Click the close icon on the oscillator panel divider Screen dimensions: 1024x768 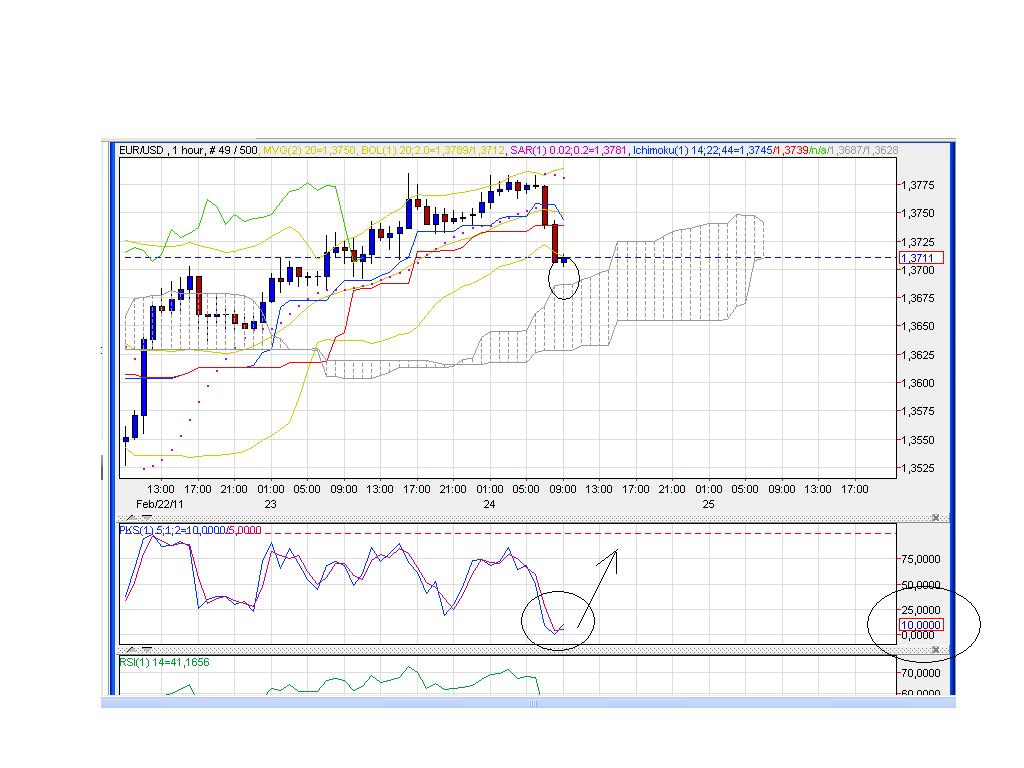pos(936,518)
